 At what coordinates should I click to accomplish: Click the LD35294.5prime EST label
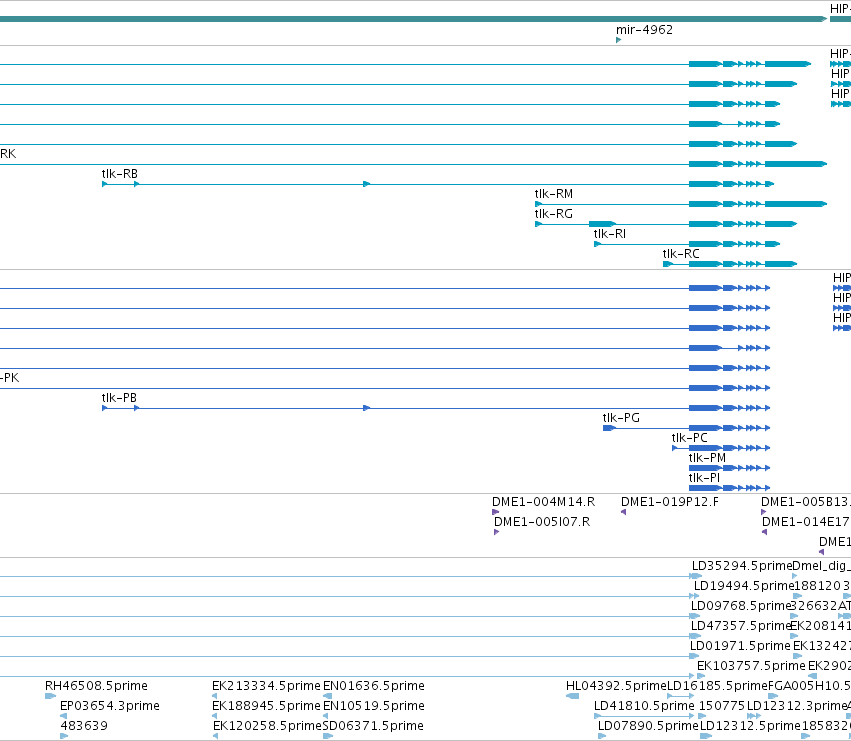pyautogui.click(x=742, y=566)
